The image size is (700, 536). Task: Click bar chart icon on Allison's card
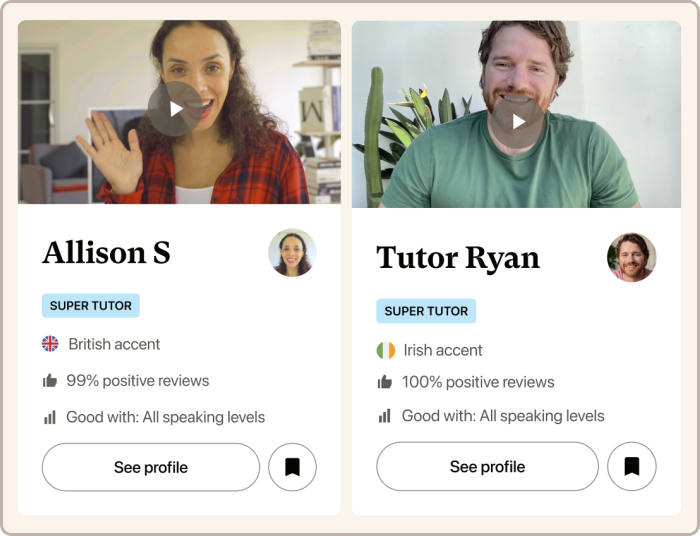(x=50, y=417)
